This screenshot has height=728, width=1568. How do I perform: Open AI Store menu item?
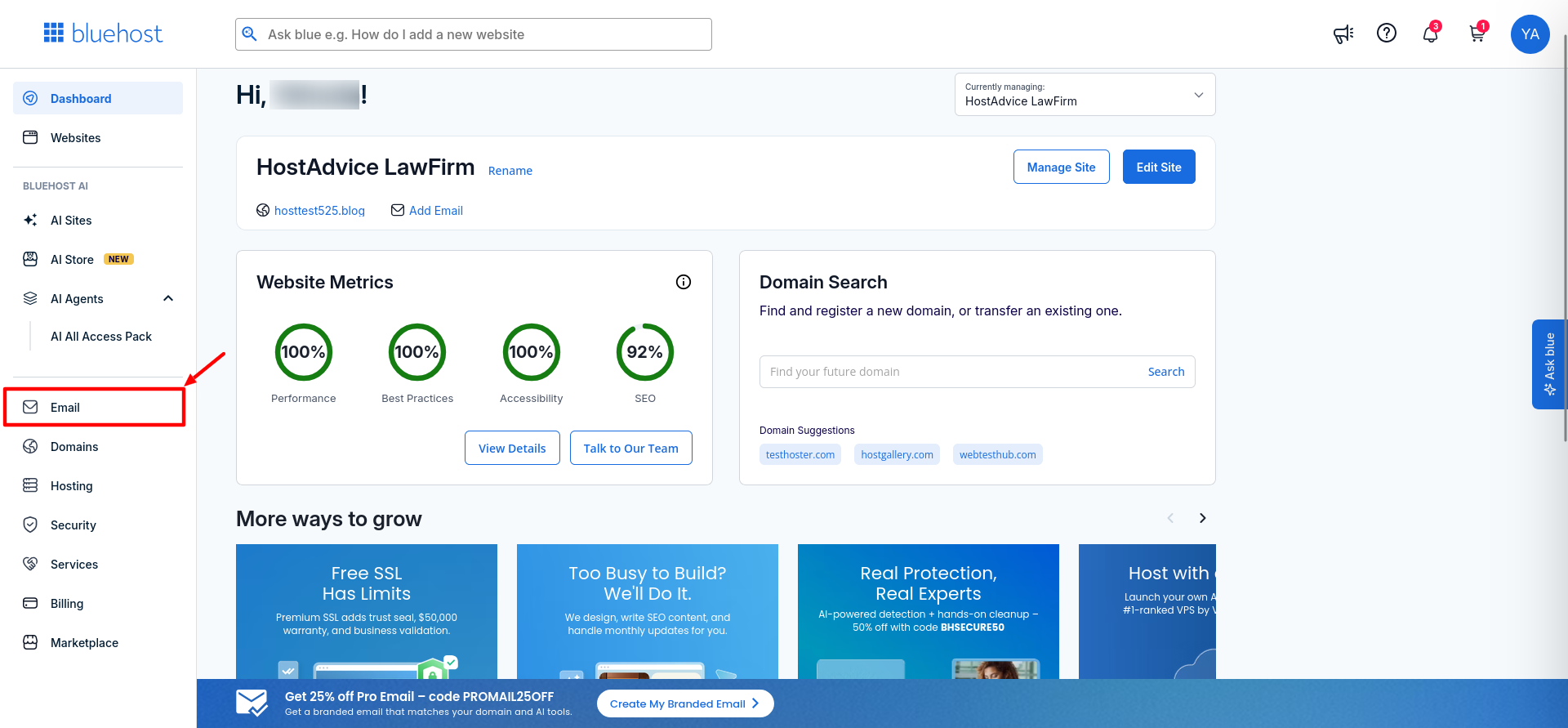98,259
